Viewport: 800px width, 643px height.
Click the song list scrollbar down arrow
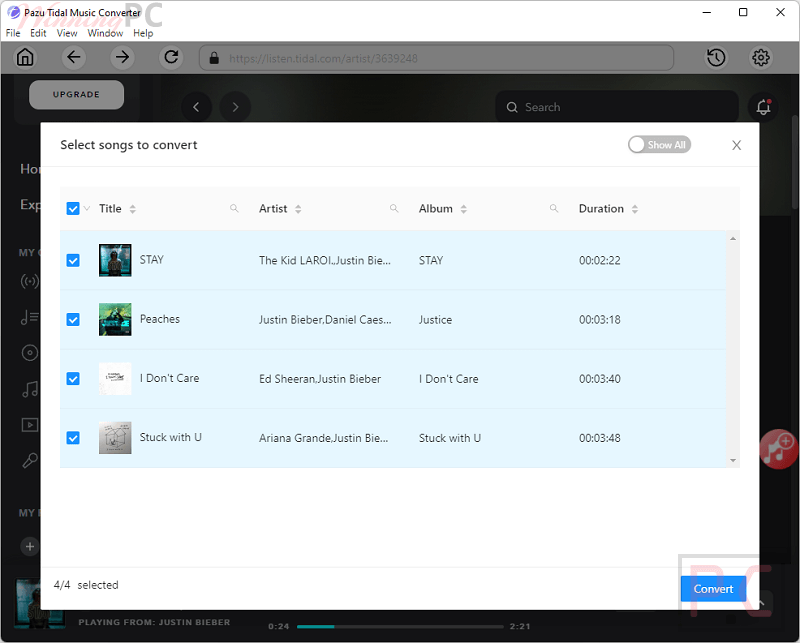tap(733, 460)
